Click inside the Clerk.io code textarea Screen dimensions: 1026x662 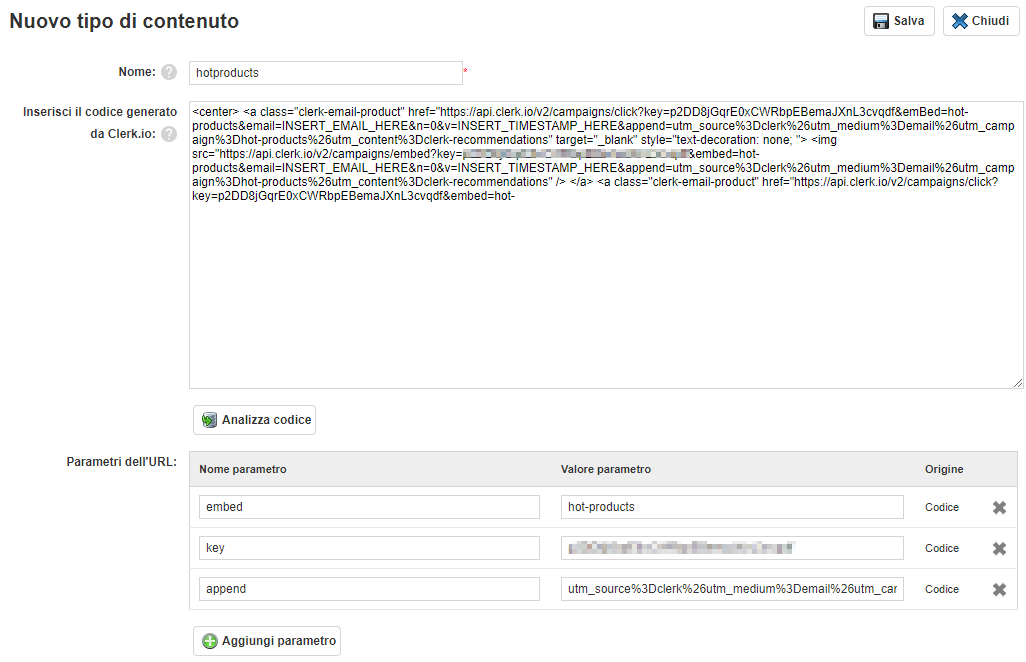point(605,290)
